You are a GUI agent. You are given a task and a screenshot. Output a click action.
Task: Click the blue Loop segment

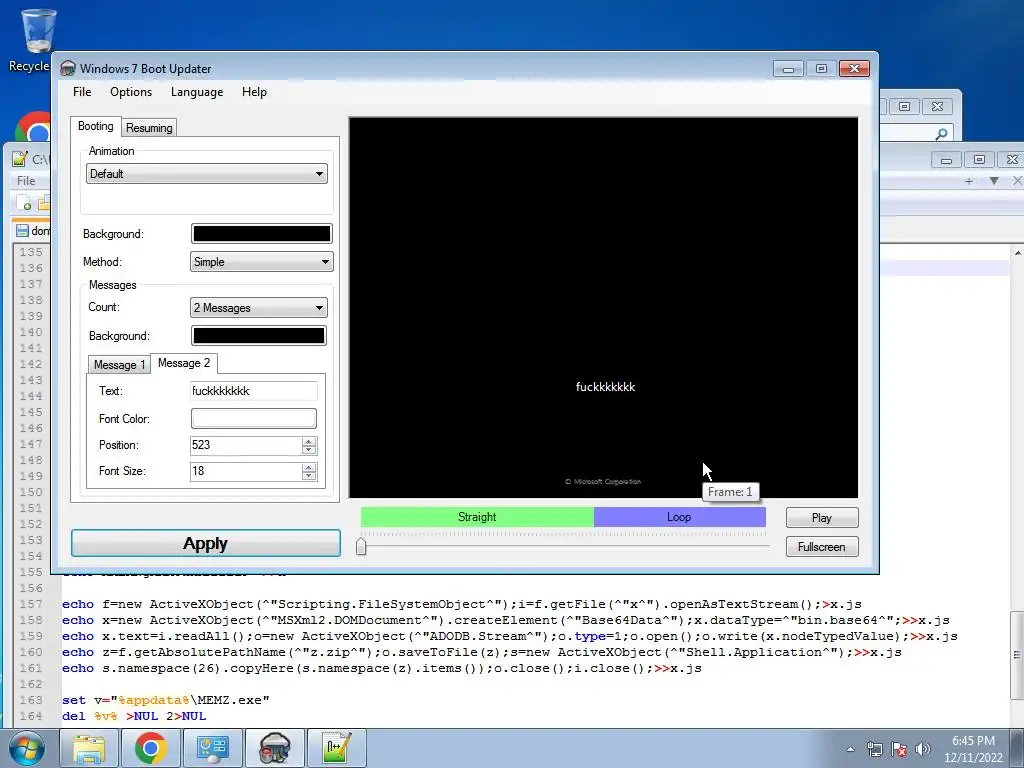coord(679,517)
